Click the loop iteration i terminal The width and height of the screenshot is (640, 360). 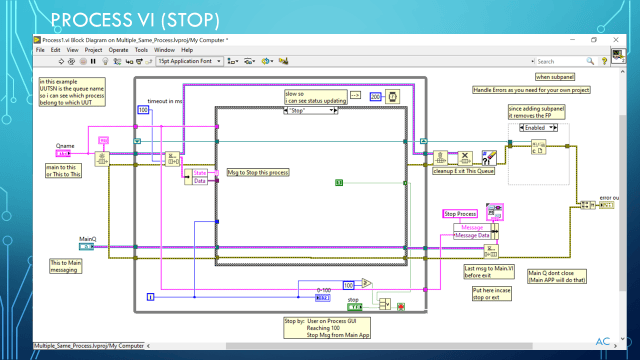tap(151, 297)
